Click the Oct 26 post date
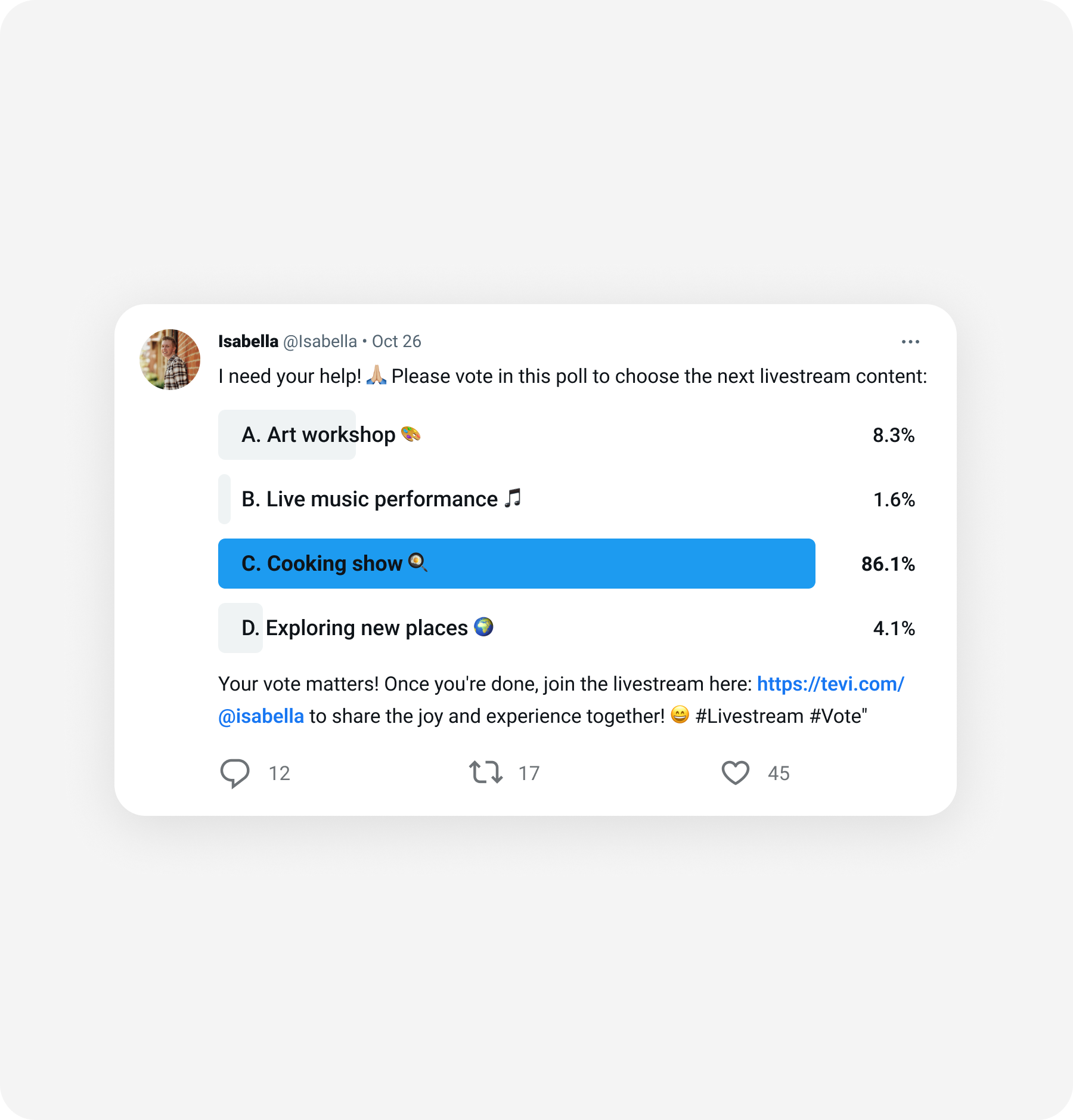The image size is (1073, 1120). 396,341
